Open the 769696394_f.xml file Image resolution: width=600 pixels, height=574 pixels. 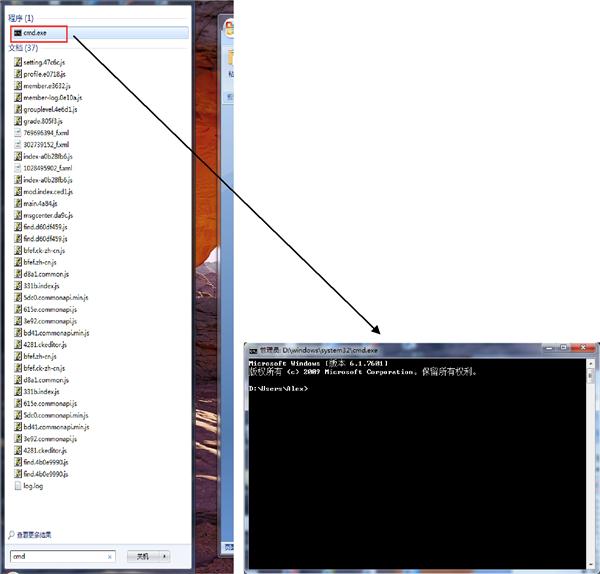pyautogui.click(x=42, y=133)
